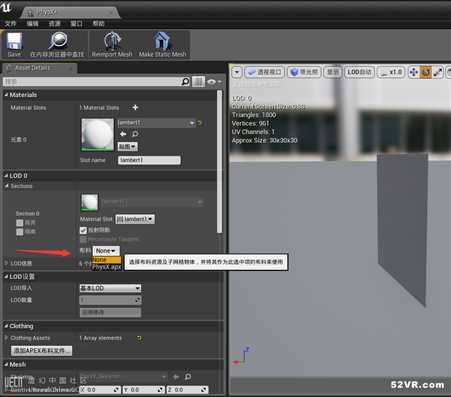451x397 pixels.
Task: Select PhysX apx in clothing dropdown list
Action: pos(106,267)
